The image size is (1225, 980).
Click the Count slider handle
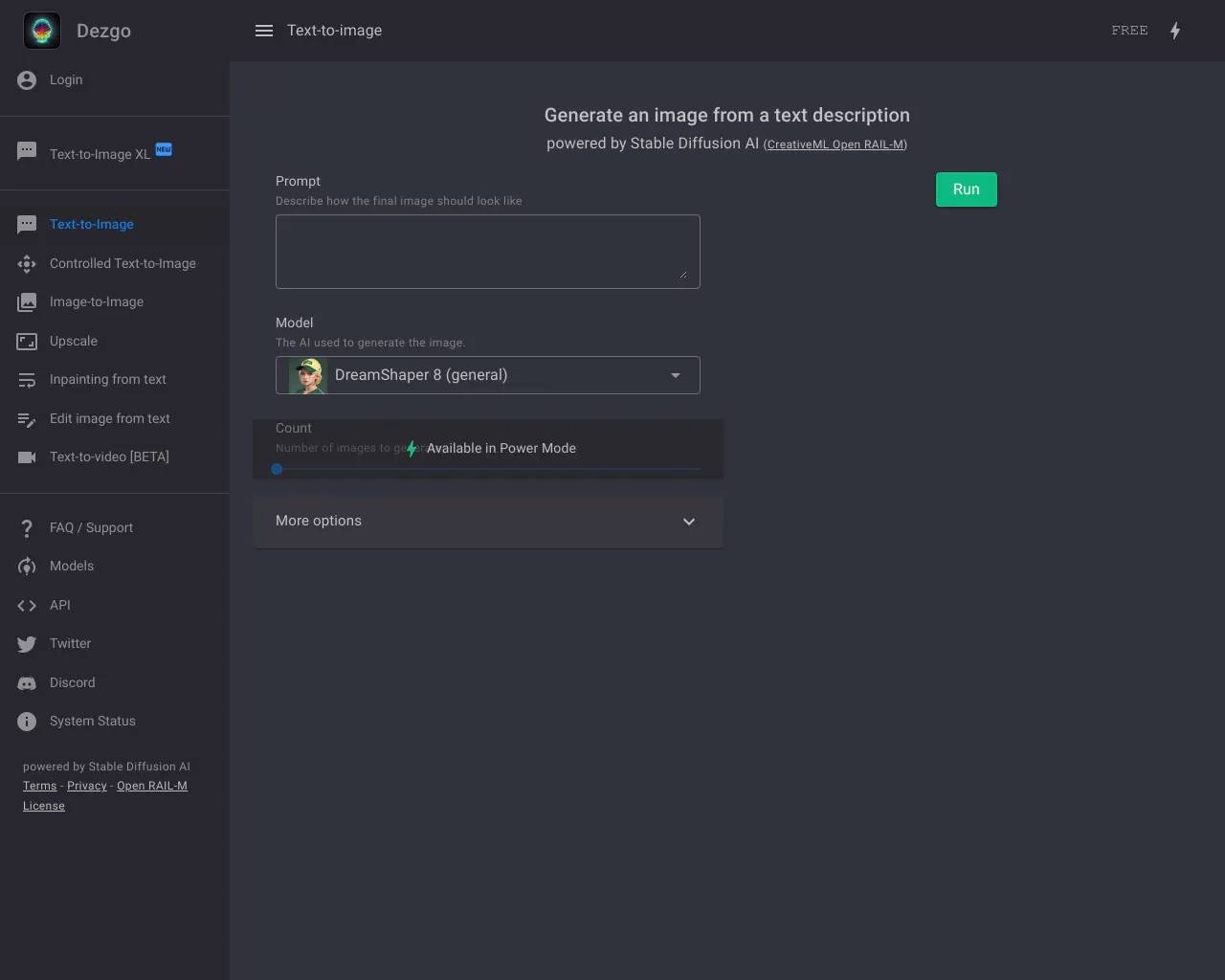click(x=277, y=469)
